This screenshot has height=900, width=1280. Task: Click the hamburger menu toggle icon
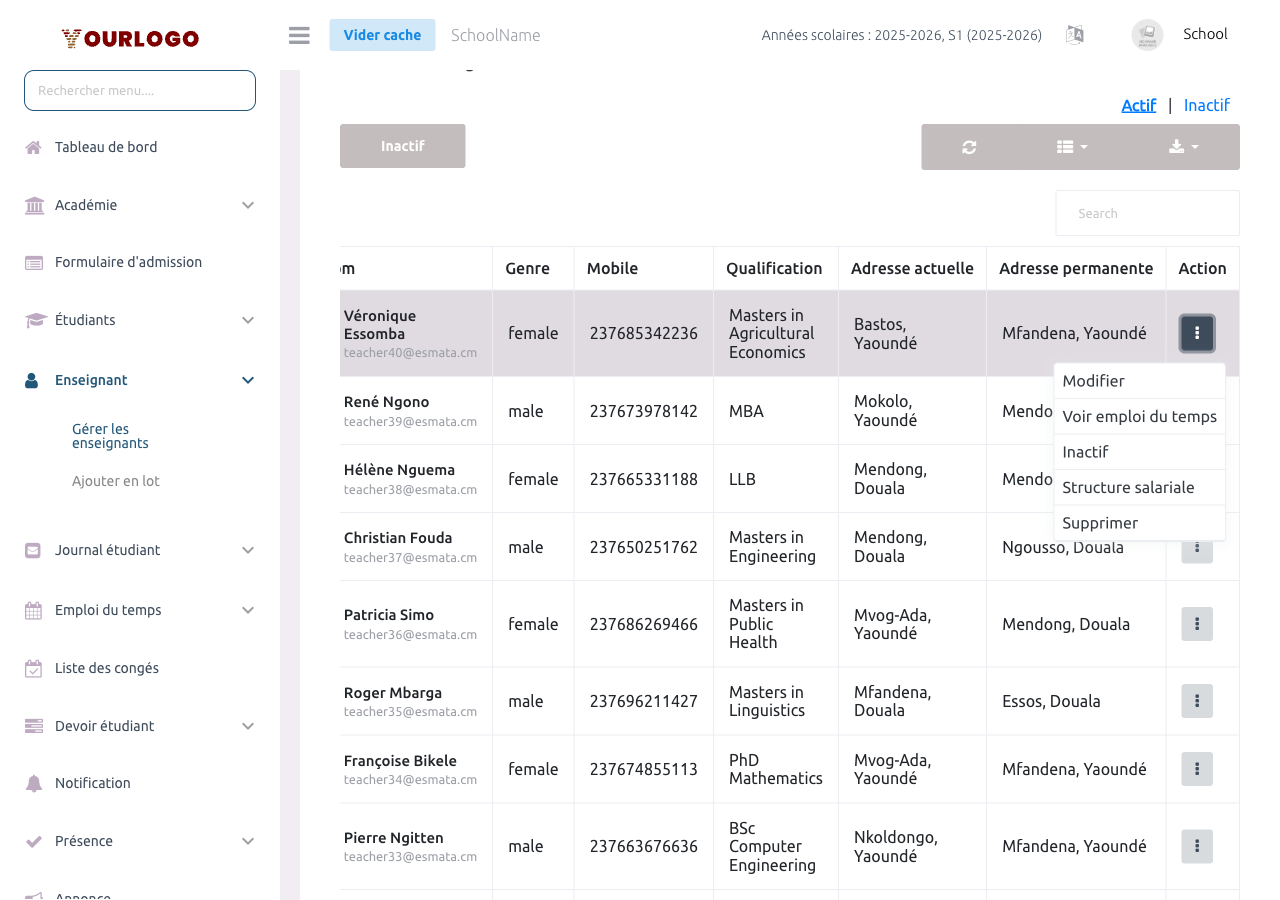[x=299, y=35]
